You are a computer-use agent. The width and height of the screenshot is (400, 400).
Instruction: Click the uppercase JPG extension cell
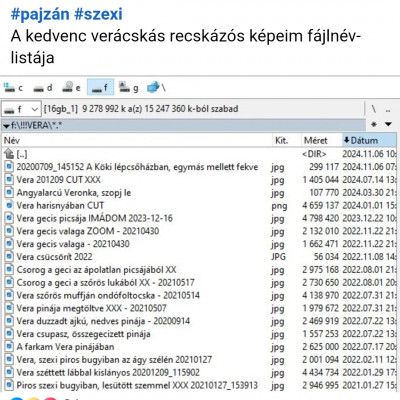coord(278,257)
